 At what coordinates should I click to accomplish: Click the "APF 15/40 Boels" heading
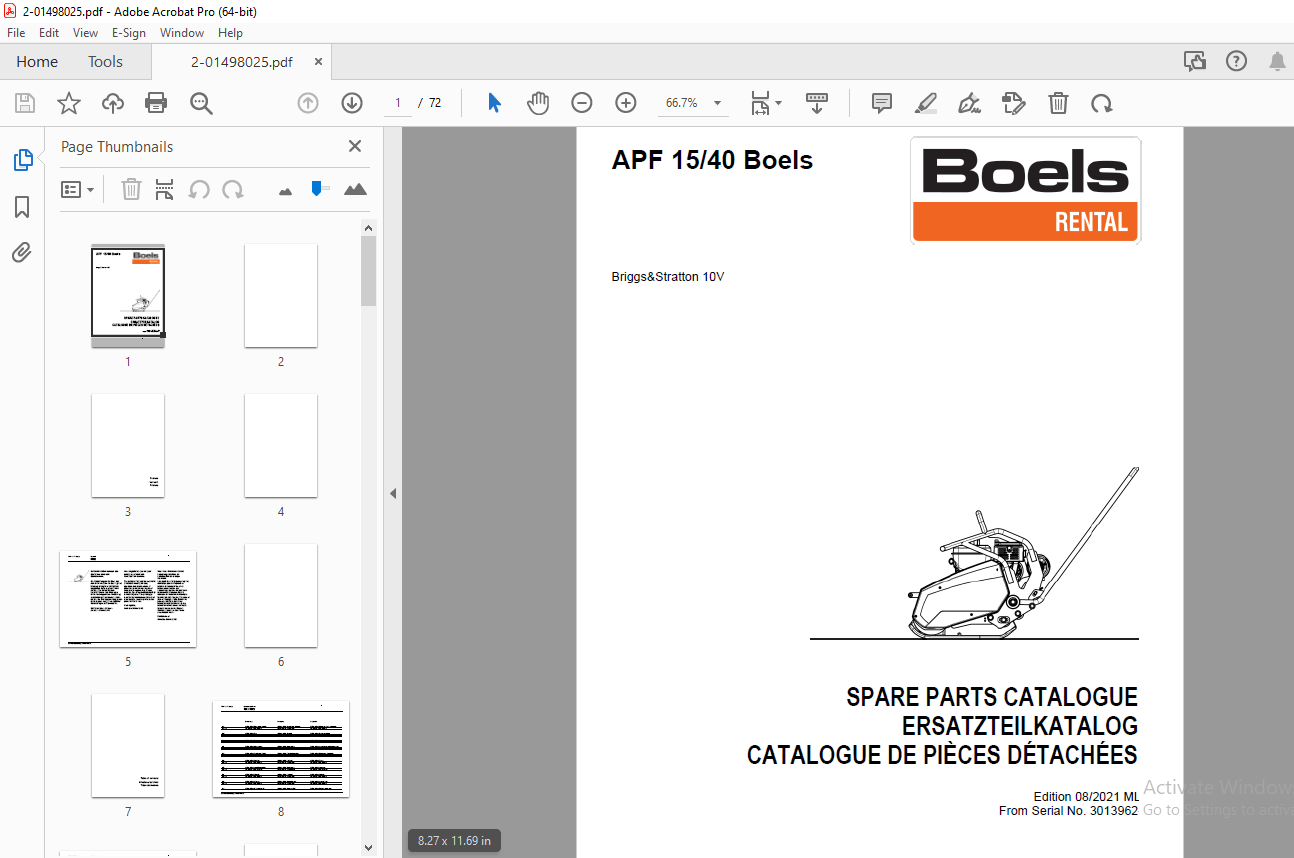point(712,160)
